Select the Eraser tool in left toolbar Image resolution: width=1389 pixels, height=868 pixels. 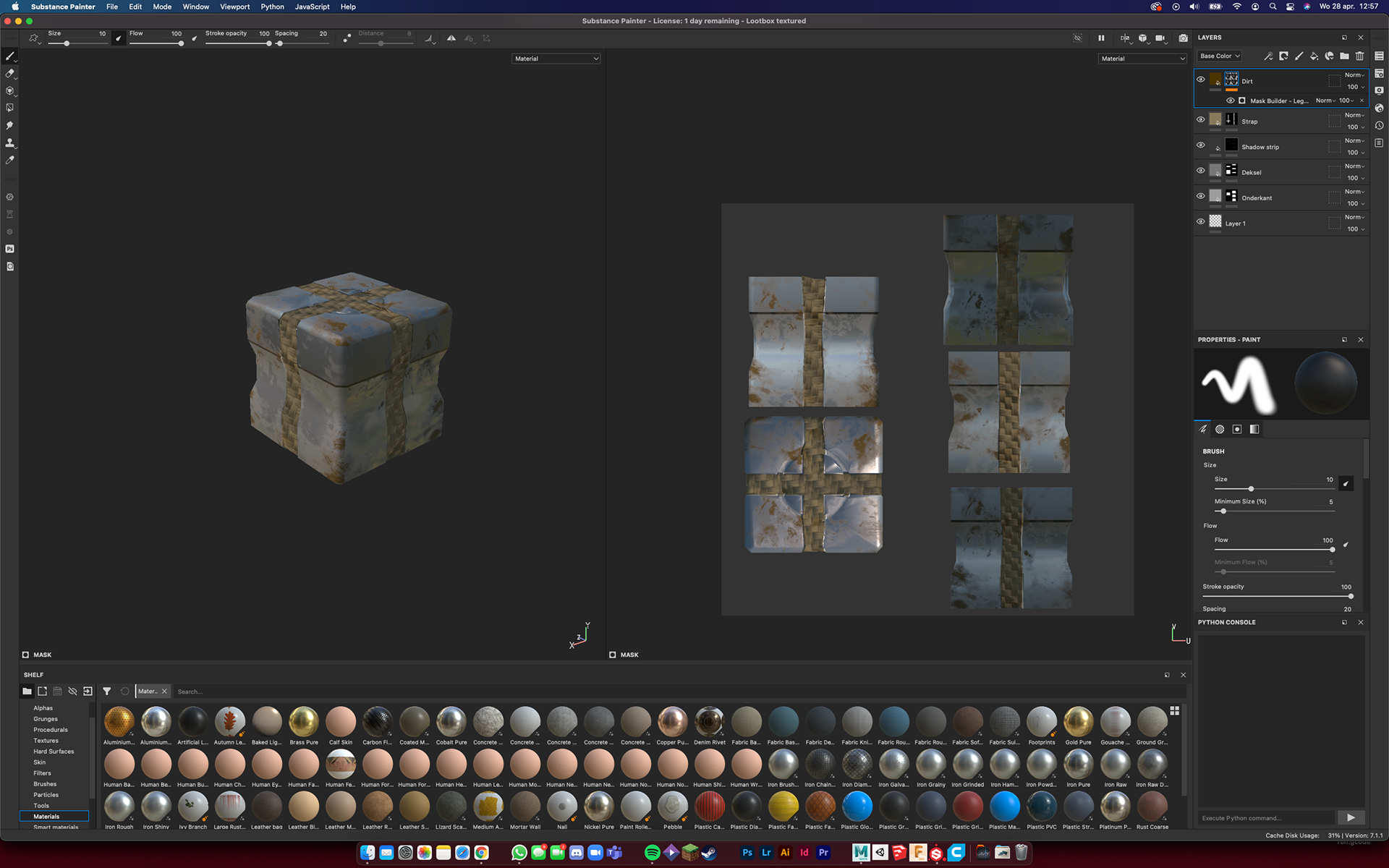coord(10,73)
